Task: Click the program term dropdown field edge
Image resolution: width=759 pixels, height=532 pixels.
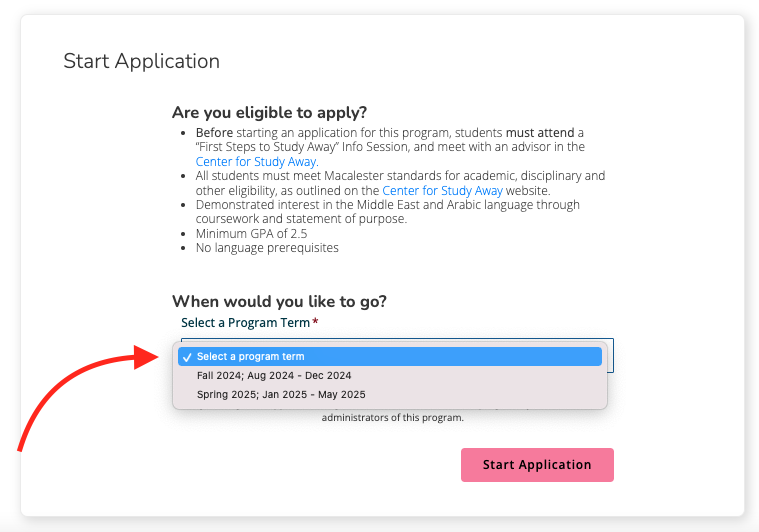Action: tap(610, 353)
